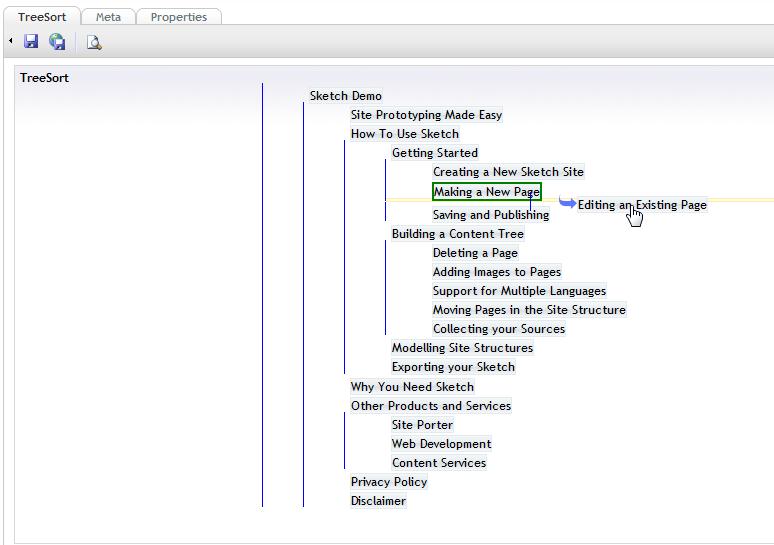Click the Getting Started tree item
The height and width of the screenshot is (545, 774).
pos(435,153)
